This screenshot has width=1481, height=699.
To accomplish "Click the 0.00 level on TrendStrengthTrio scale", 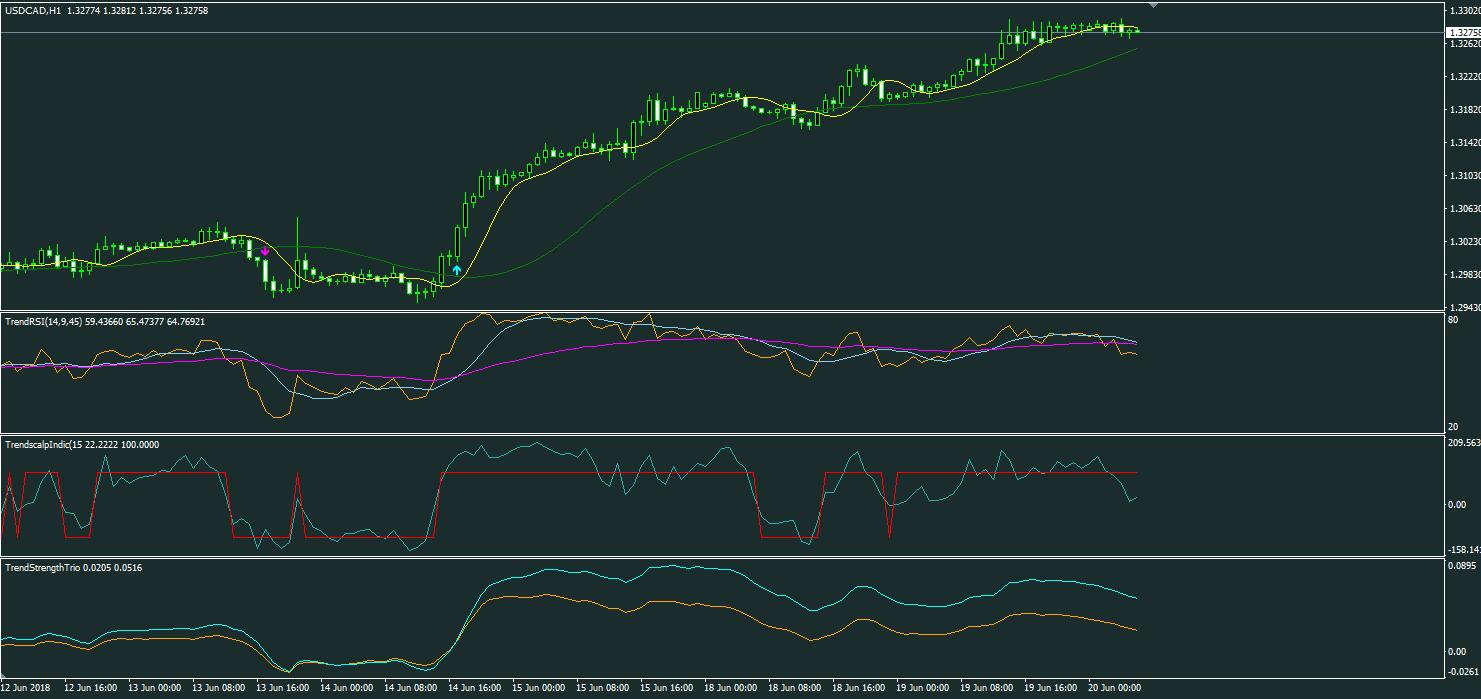I will click(1455, 651).
